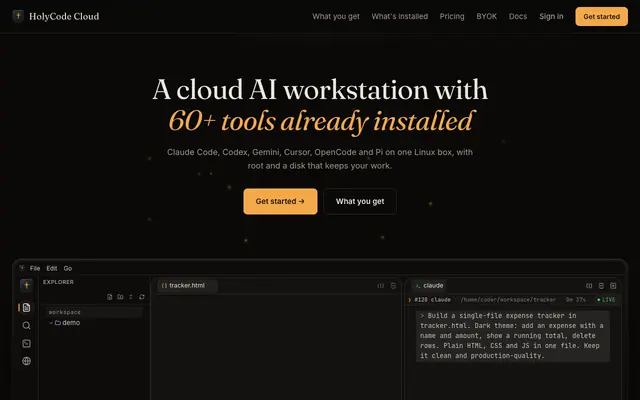The image size is (640, 400).
Task: Click the headline 60+ tools already installed
Action: pyautogui.click(x=320, y=121)
